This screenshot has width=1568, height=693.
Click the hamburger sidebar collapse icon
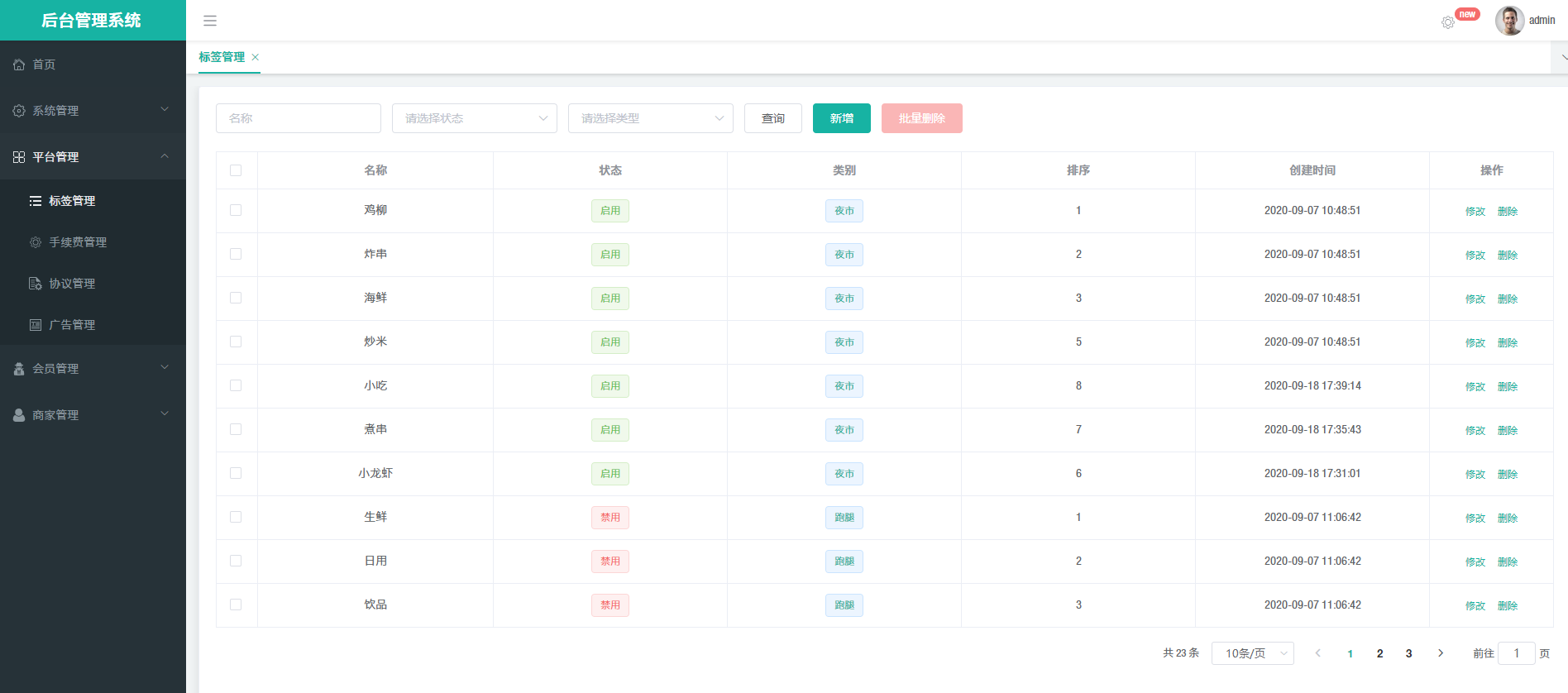point(210,21)
